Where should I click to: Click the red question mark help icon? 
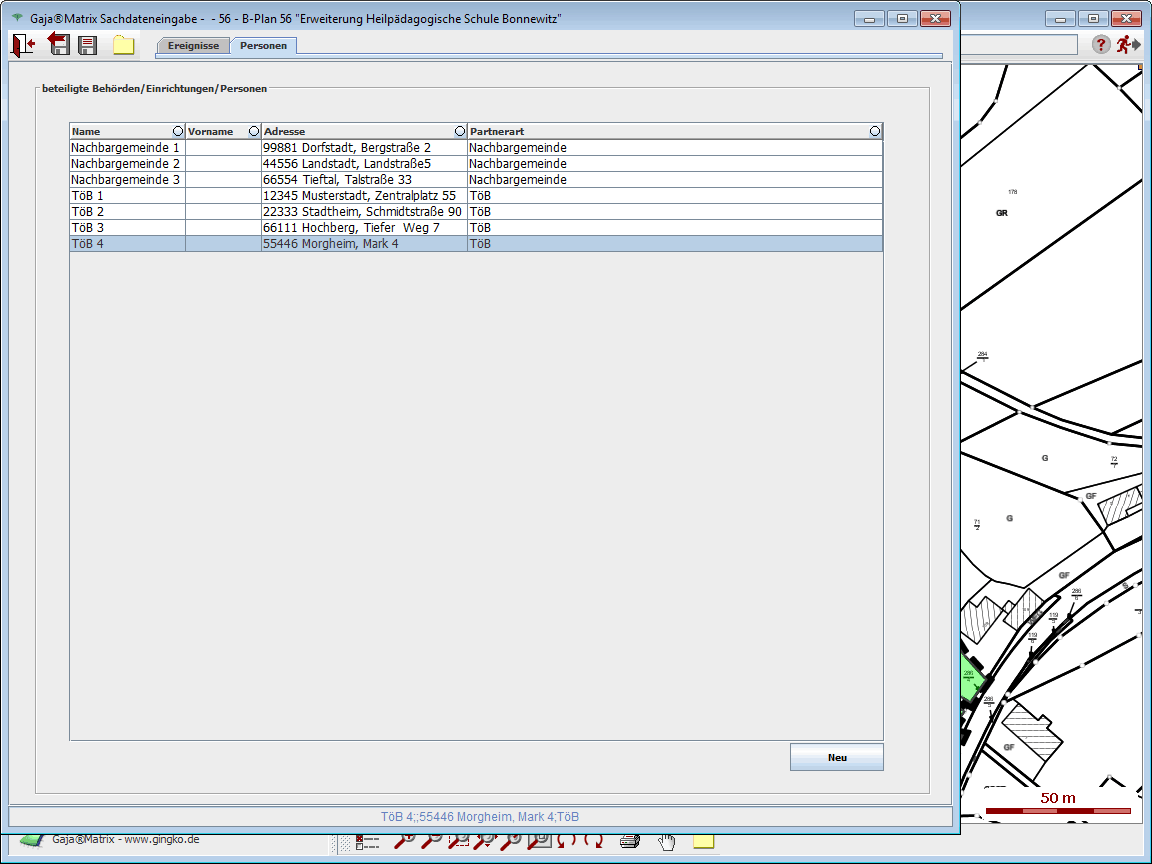coord(1100,44)
